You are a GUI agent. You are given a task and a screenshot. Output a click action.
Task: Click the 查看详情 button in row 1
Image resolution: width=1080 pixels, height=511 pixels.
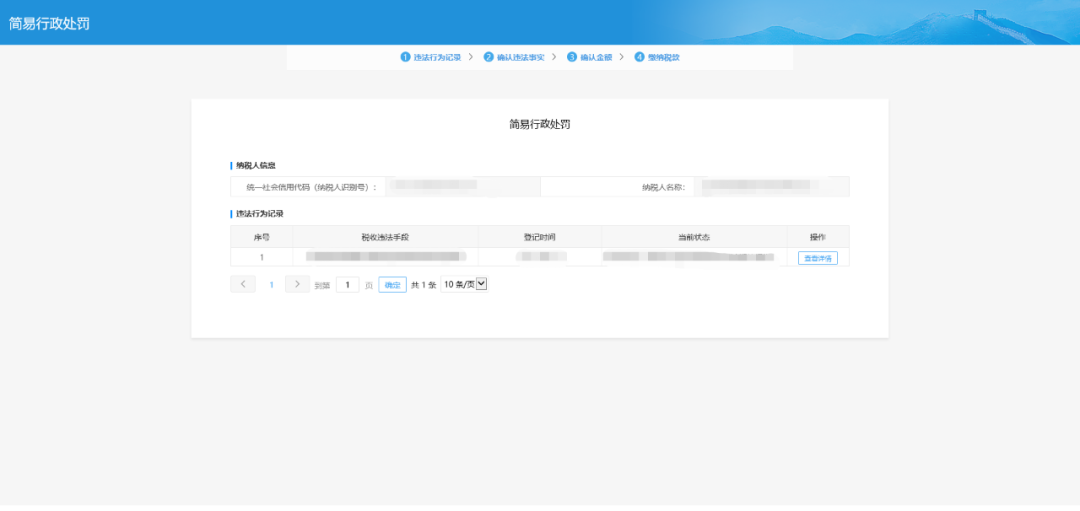pyautogui.click(x=817, y=258)
